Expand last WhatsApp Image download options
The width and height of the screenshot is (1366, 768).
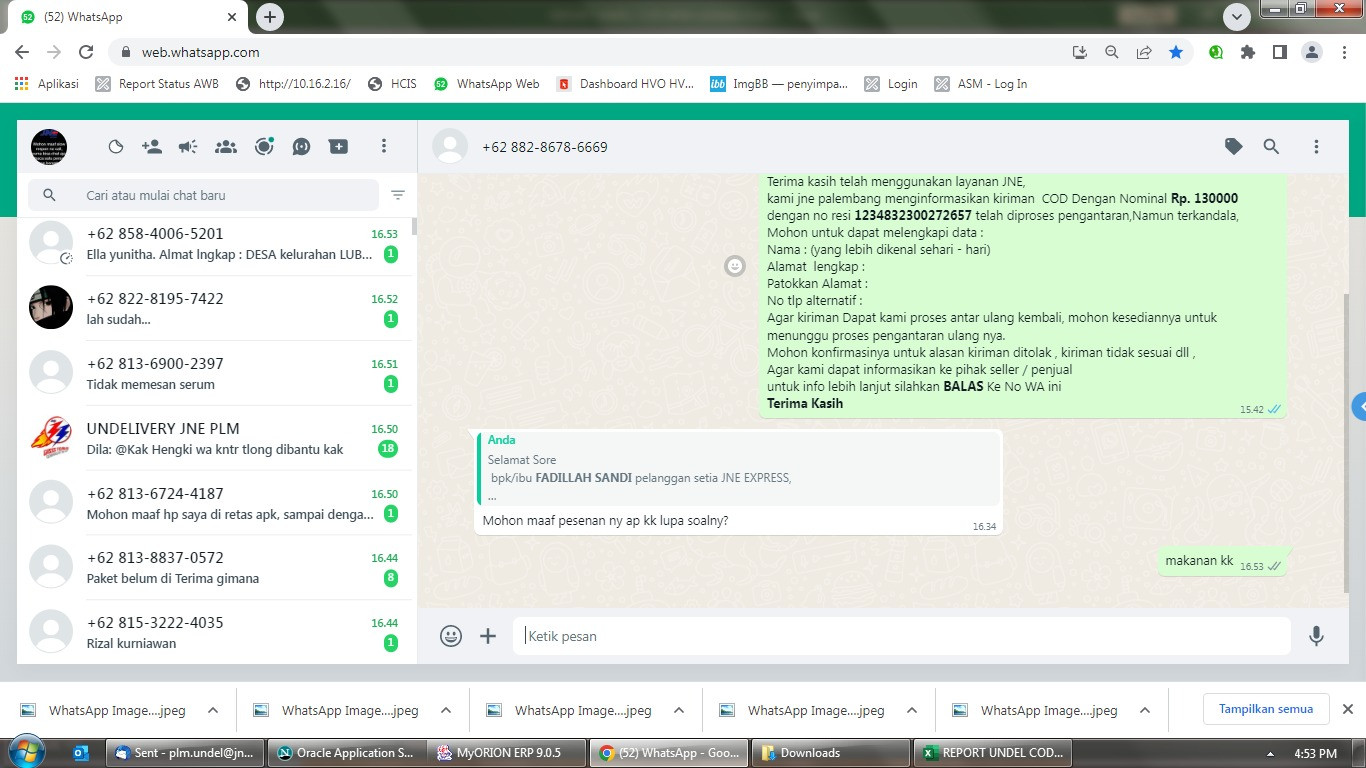coord(1145,710)
